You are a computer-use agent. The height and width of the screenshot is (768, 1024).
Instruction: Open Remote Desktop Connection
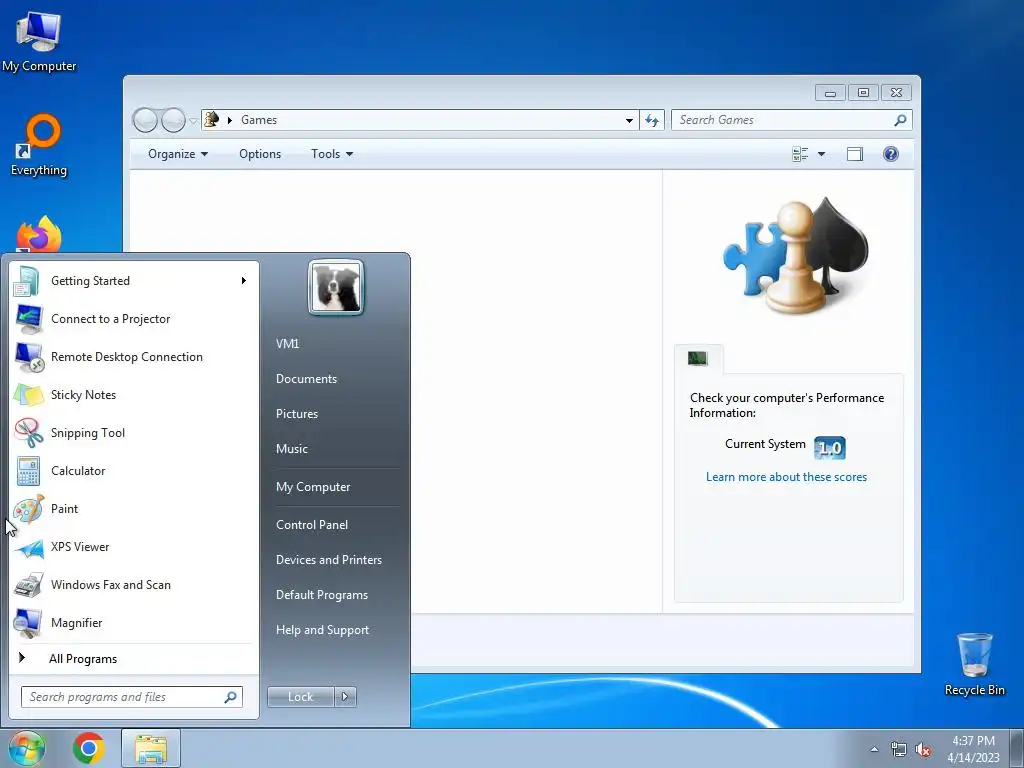coord(134,357)
